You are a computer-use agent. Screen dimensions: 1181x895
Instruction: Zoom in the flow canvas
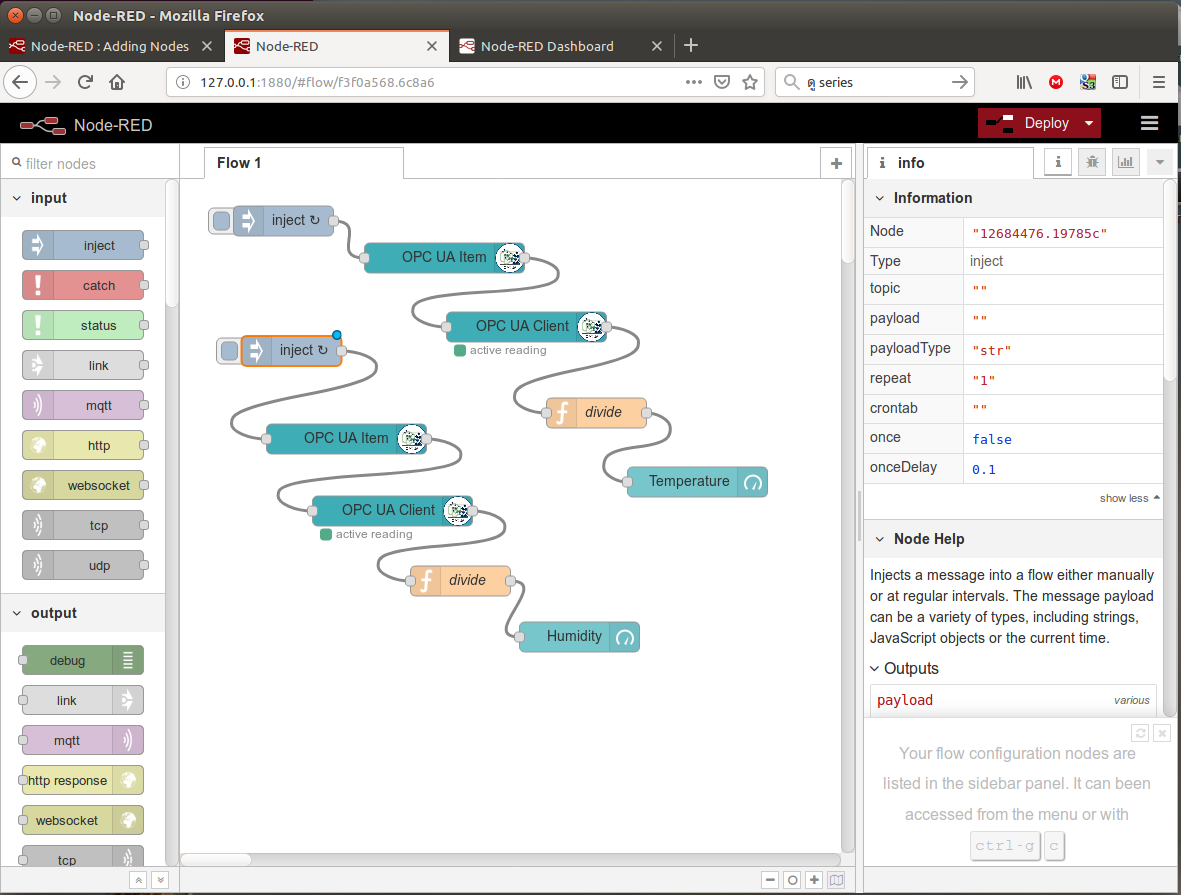click(x=814, y=880)
